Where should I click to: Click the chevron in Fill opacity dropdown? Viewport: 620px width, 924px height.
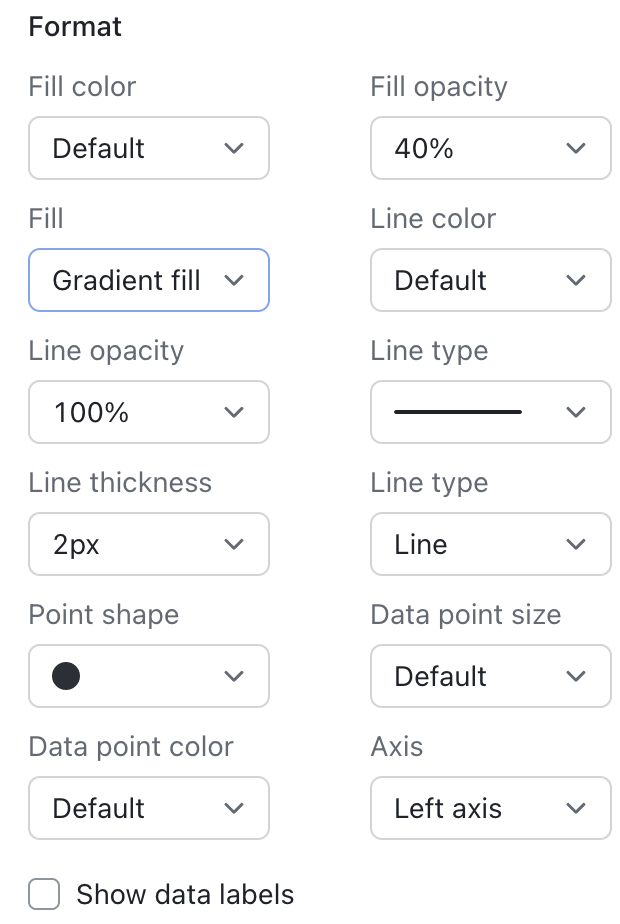(576, 148)
